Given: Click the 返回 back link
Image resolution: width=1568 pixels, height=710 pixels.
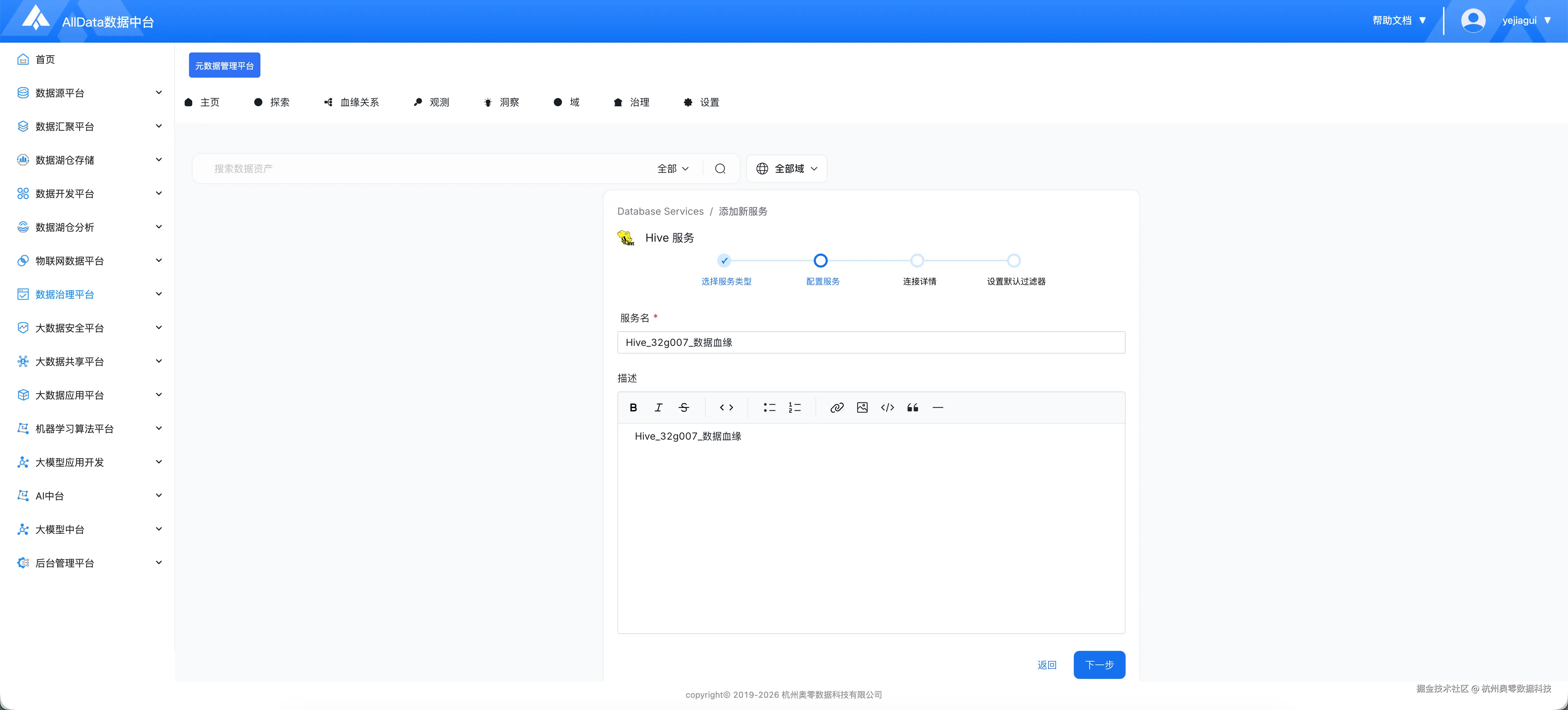Looking at the screenshot, I should click(x=1047, y=665).
